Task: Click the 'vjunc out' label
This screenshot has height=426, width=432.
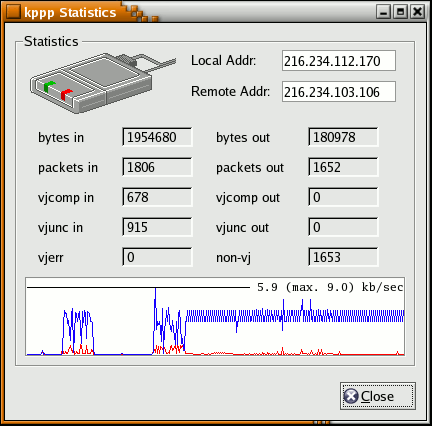Action: click(x=242, y=228)
